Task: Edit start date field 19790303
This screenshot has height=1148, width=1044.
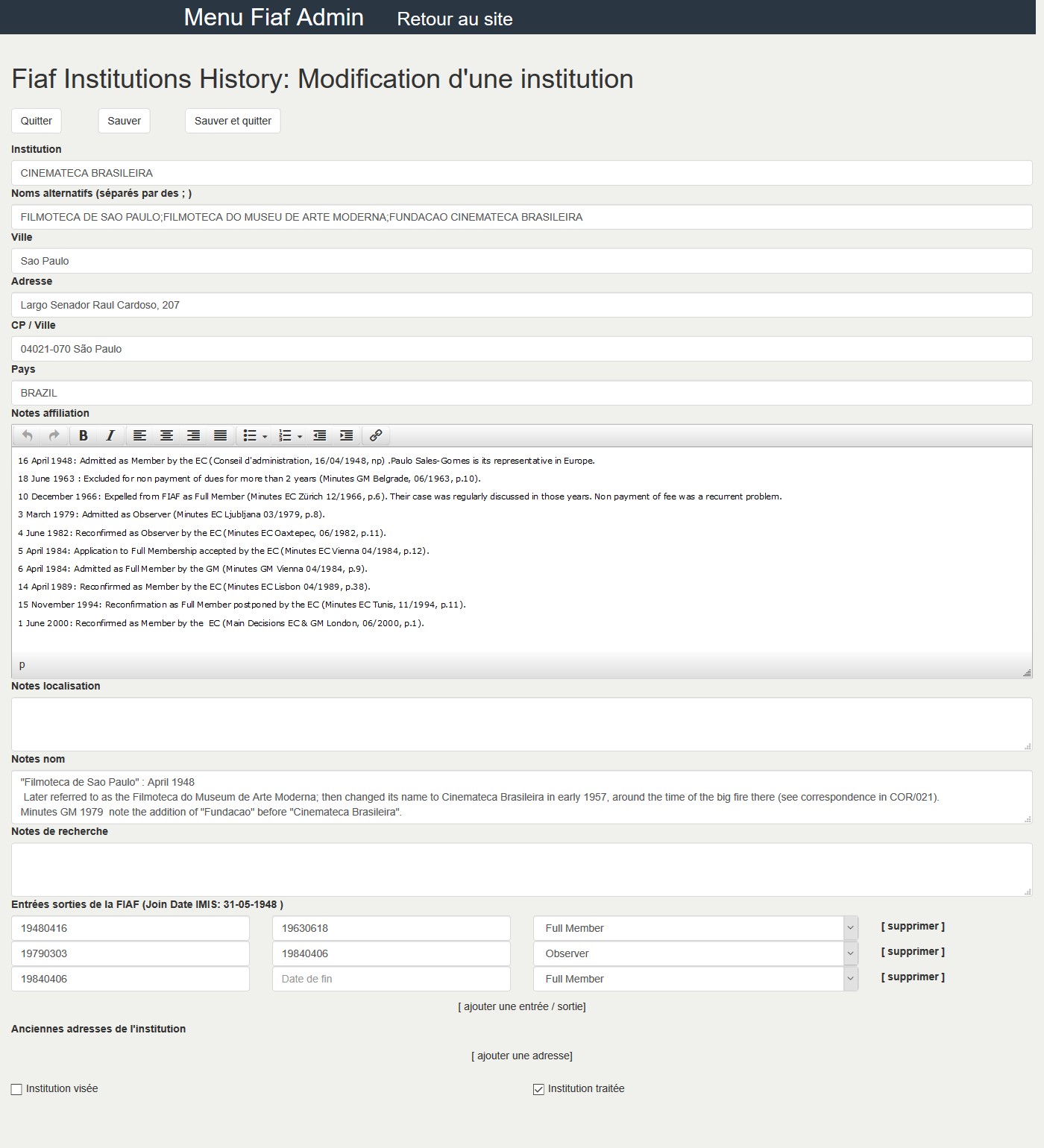Action: coord(130,953)
